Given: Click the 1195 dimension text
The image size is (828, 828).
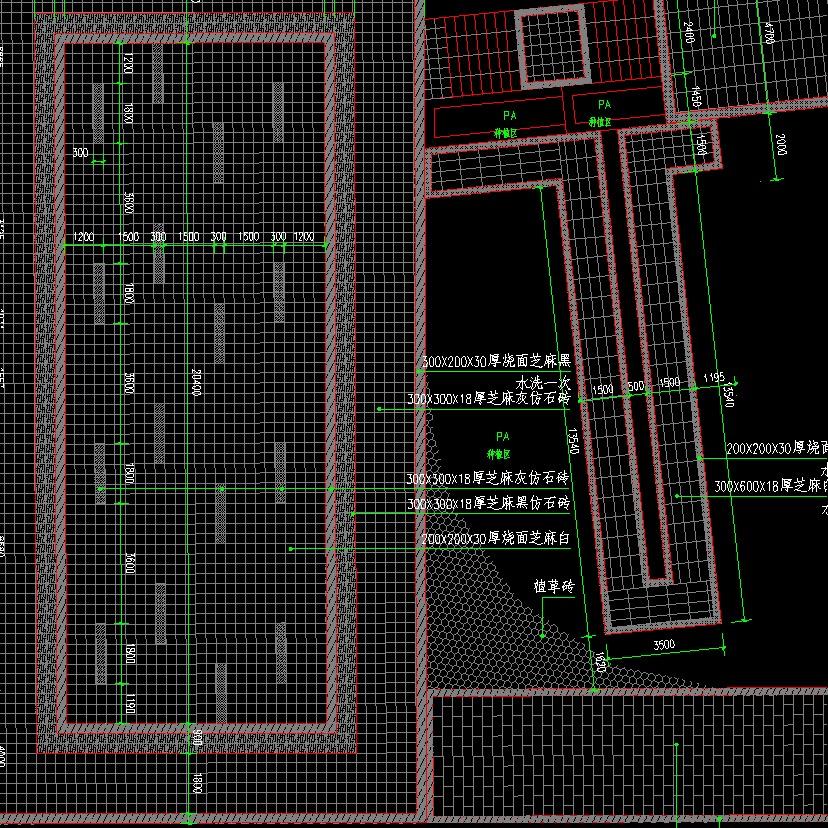Looking at the screenshot, I should coord(713,377).
